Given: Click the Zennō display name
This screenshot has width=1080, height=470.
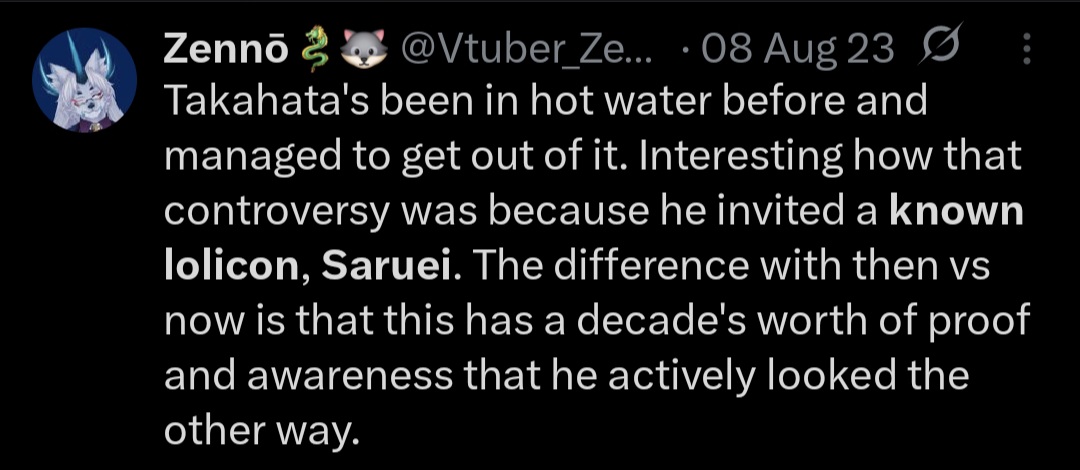Looking at the screenshot, I should click(226, 48).
